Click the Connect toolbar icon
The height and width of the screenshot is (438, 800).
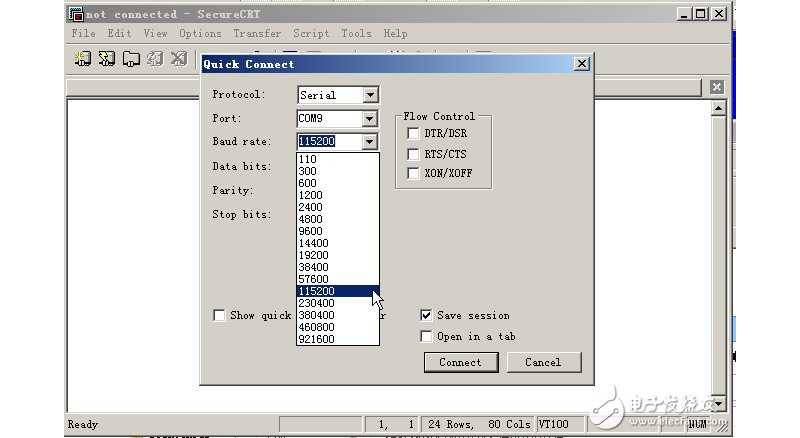[x=83, y=59]
